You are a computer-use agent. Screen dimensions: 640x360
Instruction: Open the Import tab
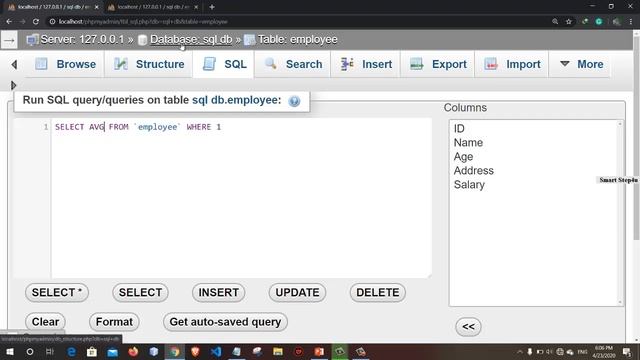click(512, 64)
